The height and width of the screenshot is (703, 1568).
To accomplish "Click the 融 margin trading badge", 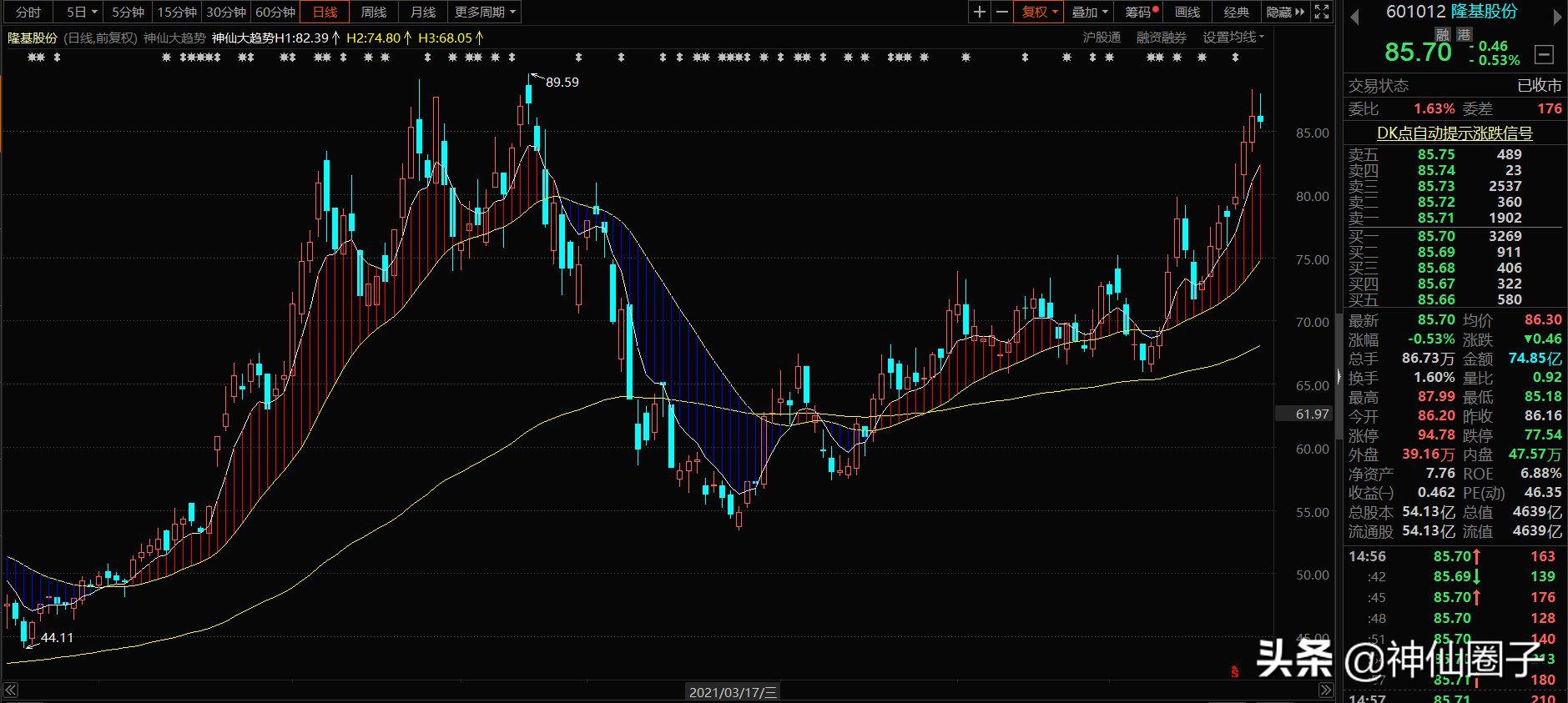I will [x=1442, y=35].
